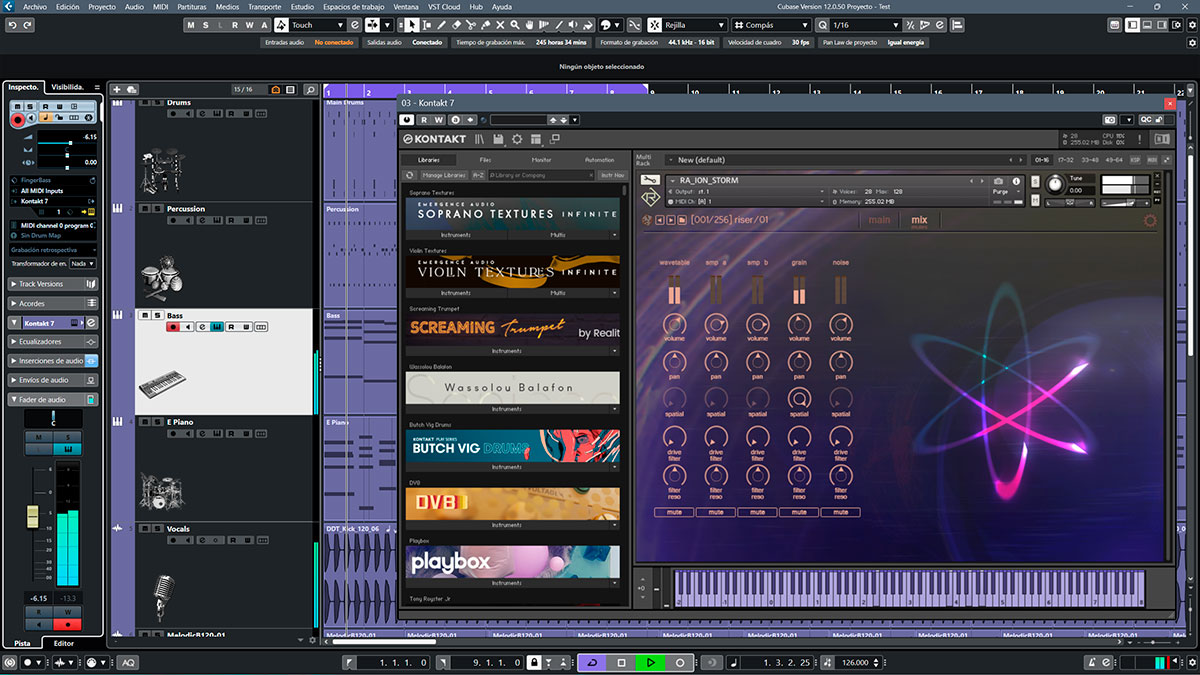Click the inspector channel volume fader
The width and height of the screenshot is (1200, 675).
click(33, 517)
